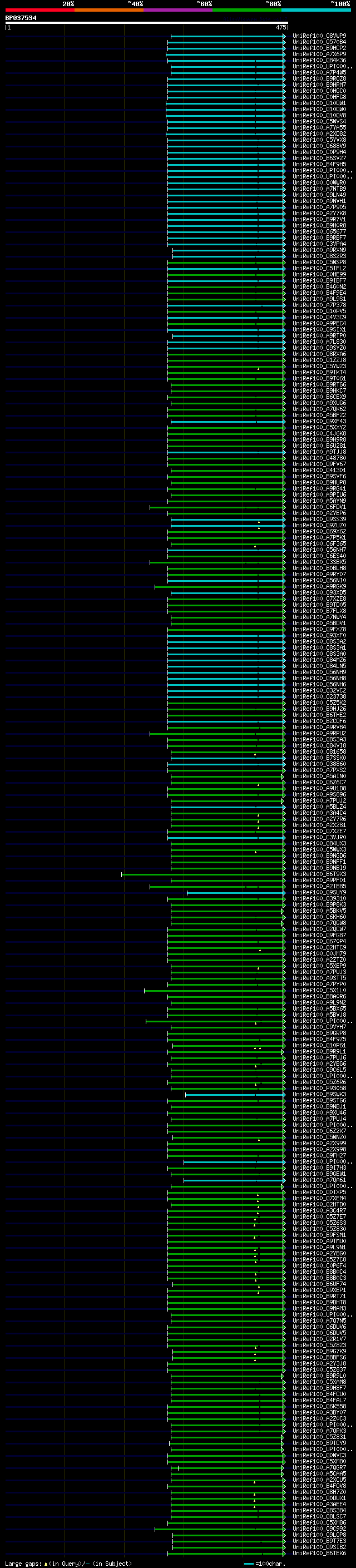Click the UniRef100_C5YVX8 label
Viewport: 356px width, 1568px height.
pos(319,140)
